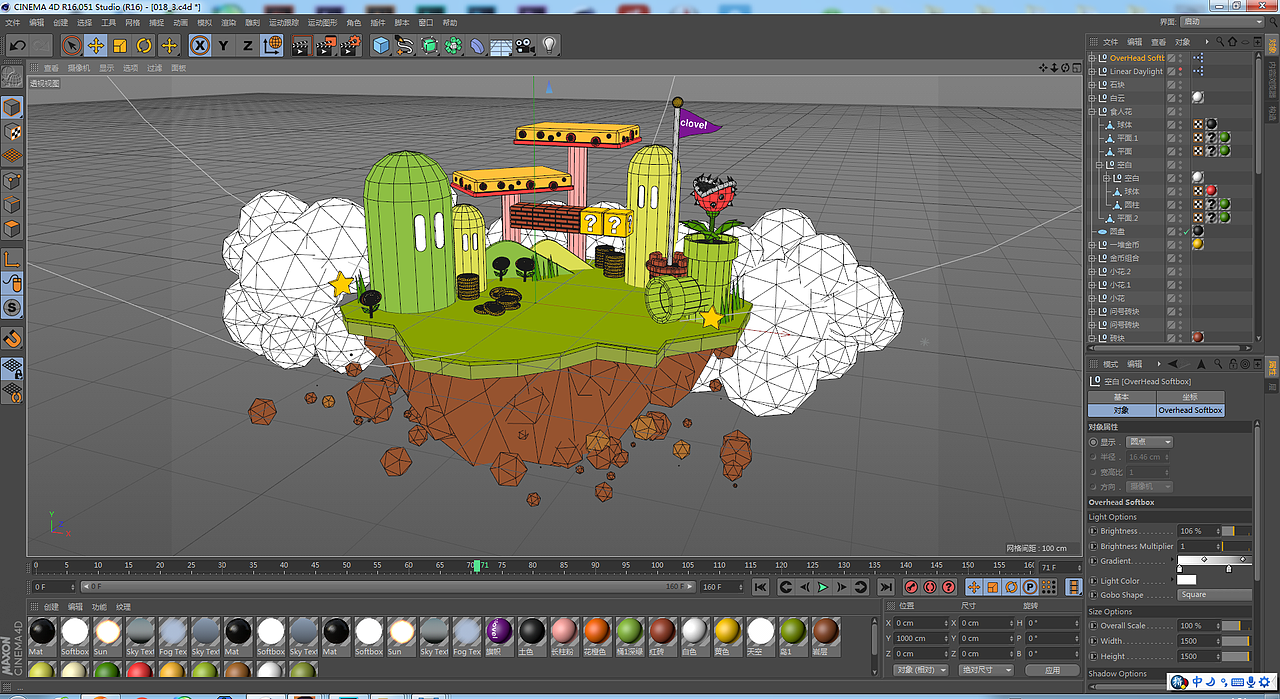Open the deformer (blue capsule) icon

click(x=477, y=45)
